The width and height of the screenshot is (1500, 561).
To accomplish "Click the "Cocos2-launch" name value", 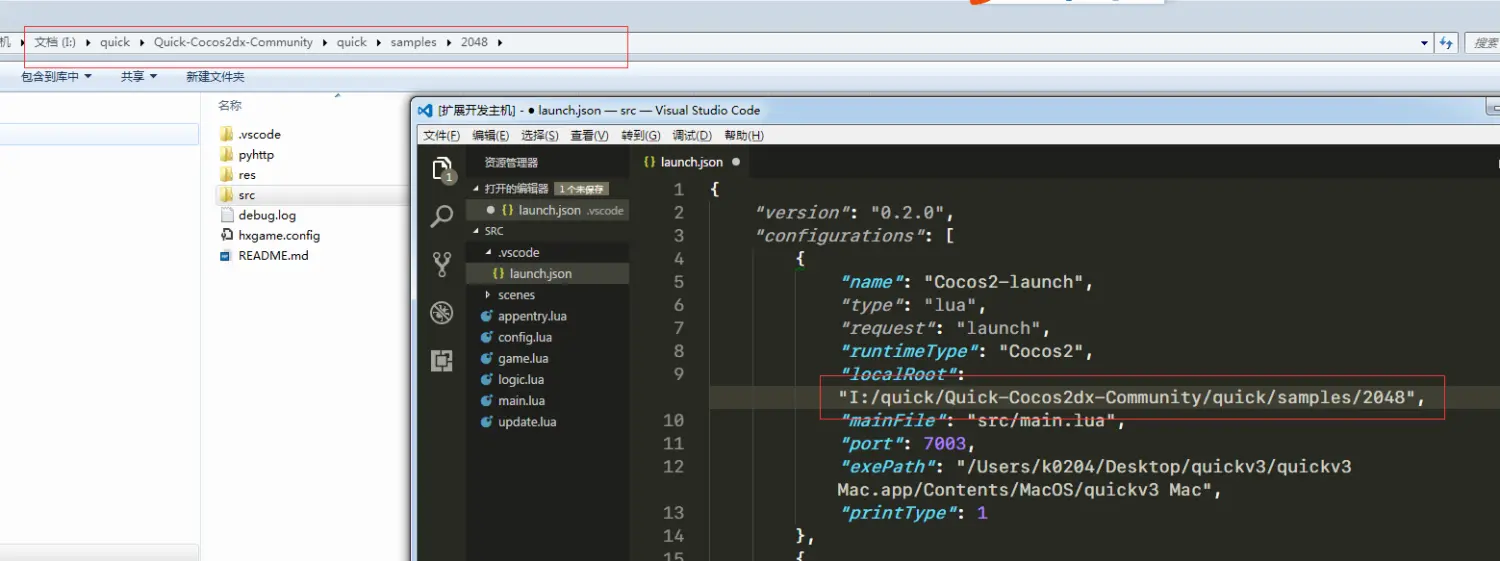I will coord(1004,283).
